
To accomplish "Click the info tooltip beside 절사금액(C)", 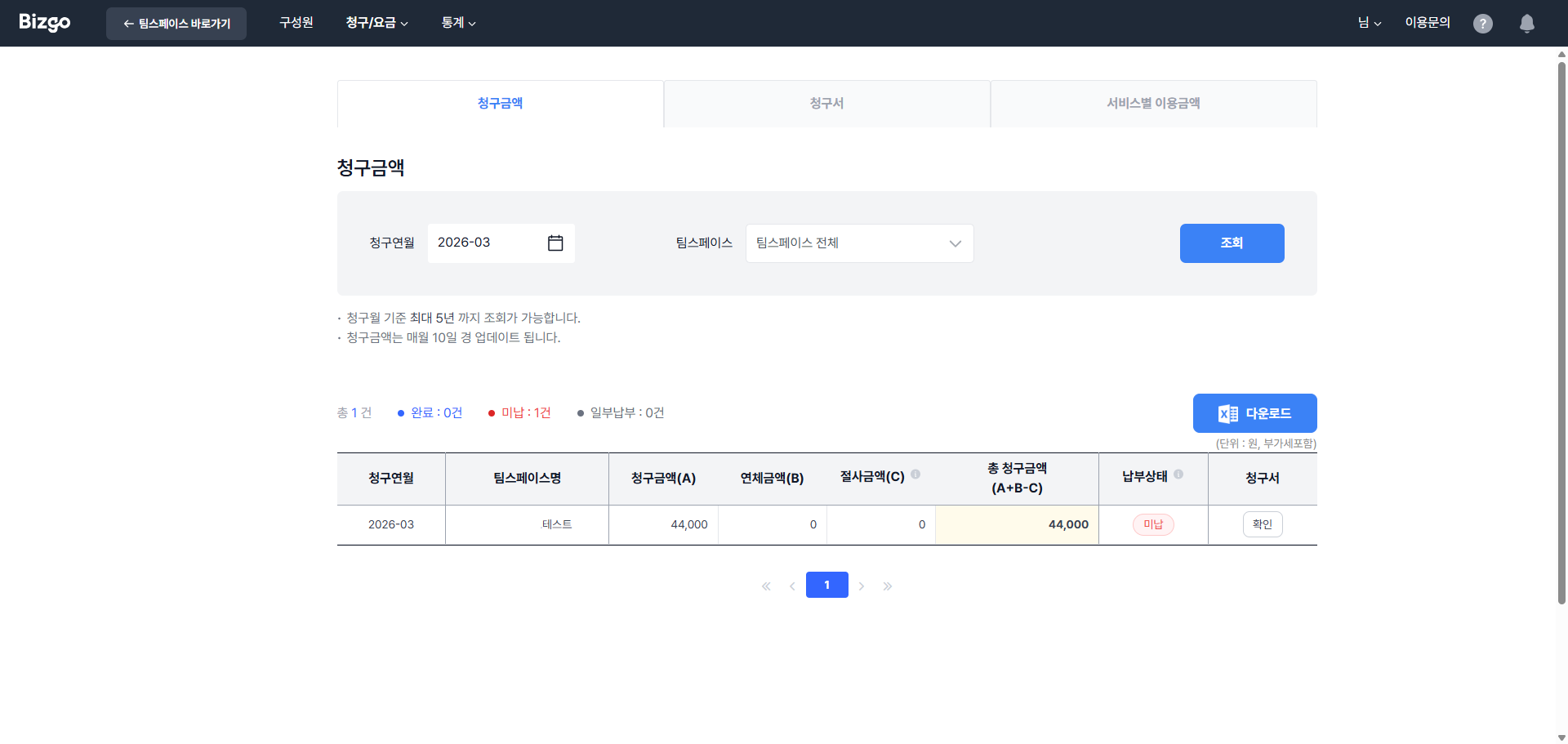I will click(x=916, y=474).
